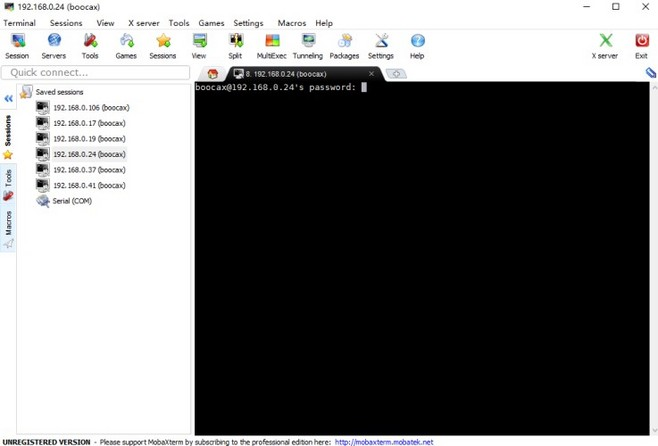Click the Serial (COM) plug icon
The width and height of the screenshot is (658, 446).
tap(43, 201)
